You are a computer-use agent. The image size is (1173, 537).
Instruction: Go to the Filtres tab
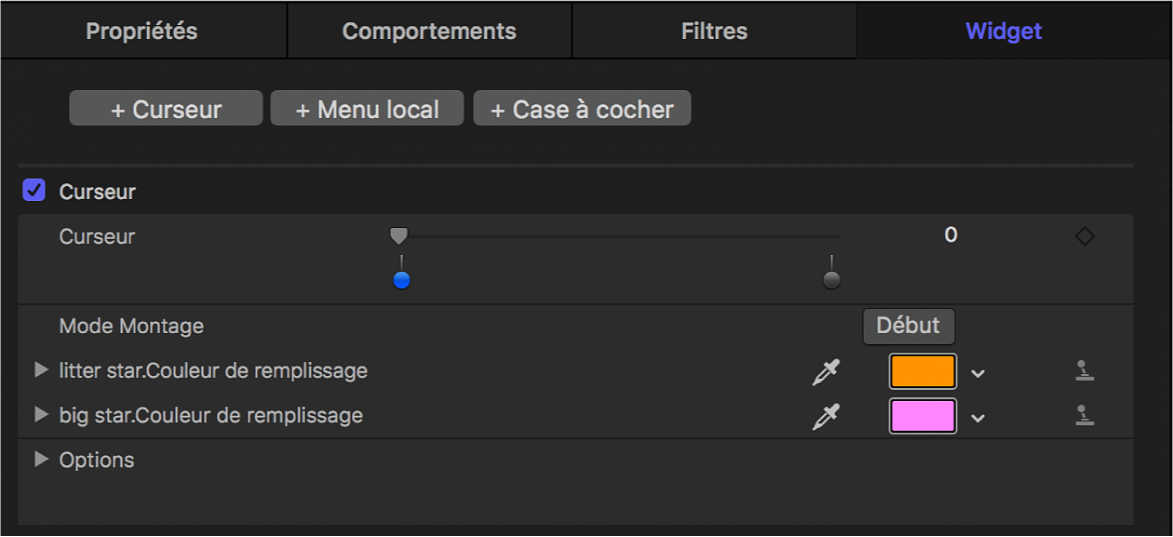(714, 31)
